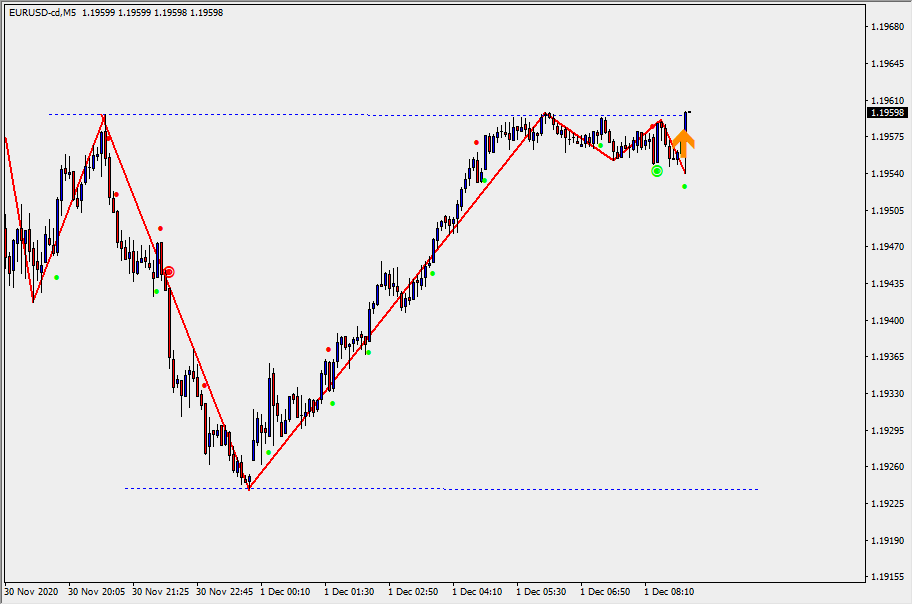Select the zigzag peak near 30 Nov 20:05
This screenshot has height=605, width=913.
pos(103,116)
